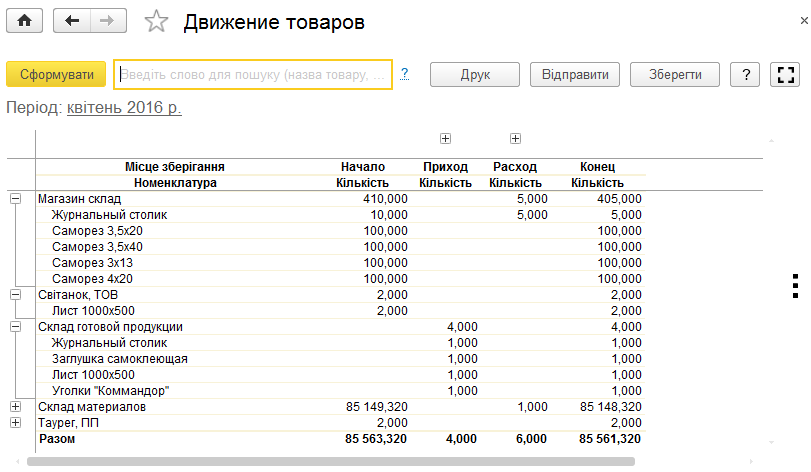Click the Номенклатура header cell

(175, 183)
